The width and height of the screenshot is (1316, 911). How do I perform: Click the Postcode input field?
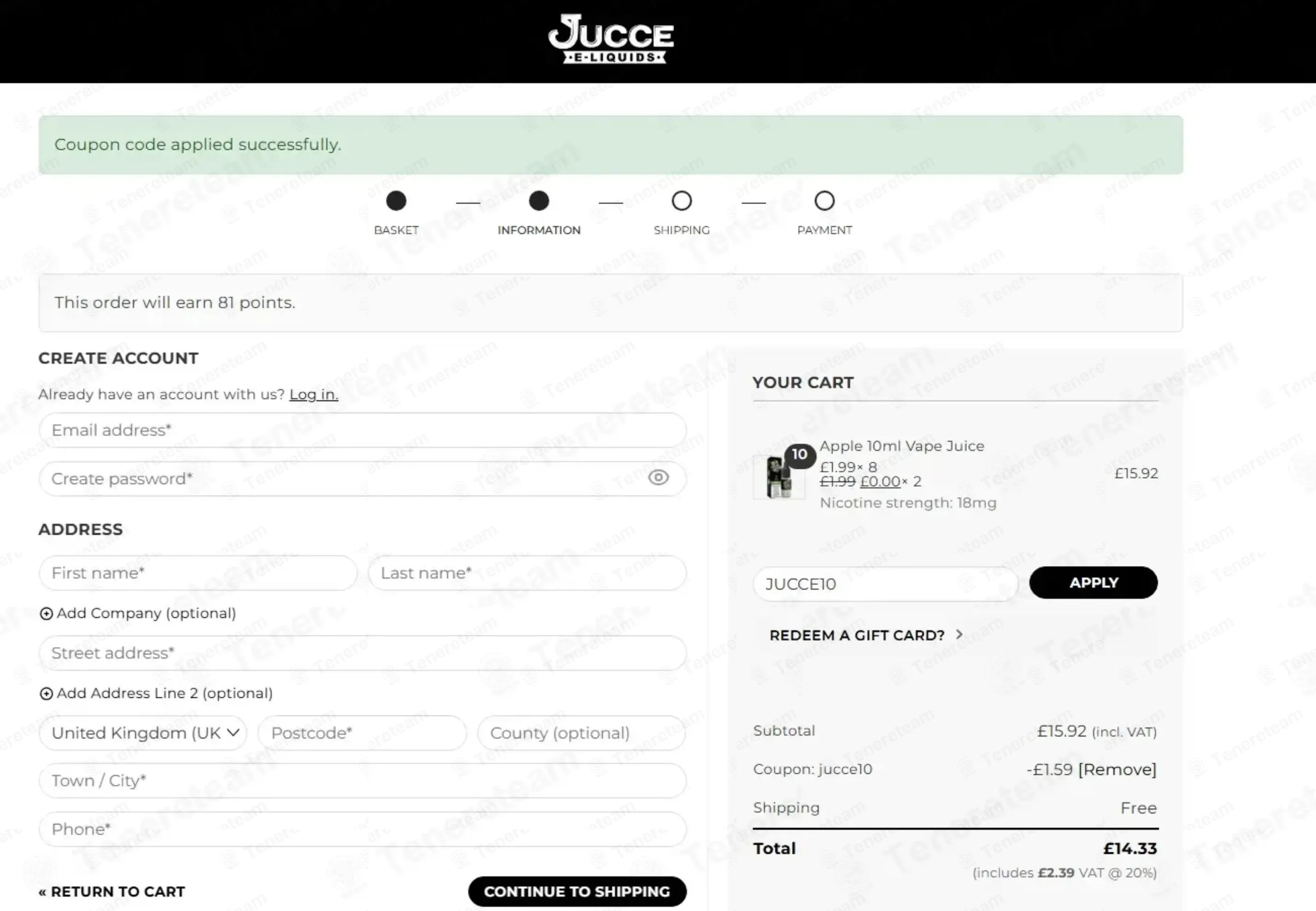(362, 733)
